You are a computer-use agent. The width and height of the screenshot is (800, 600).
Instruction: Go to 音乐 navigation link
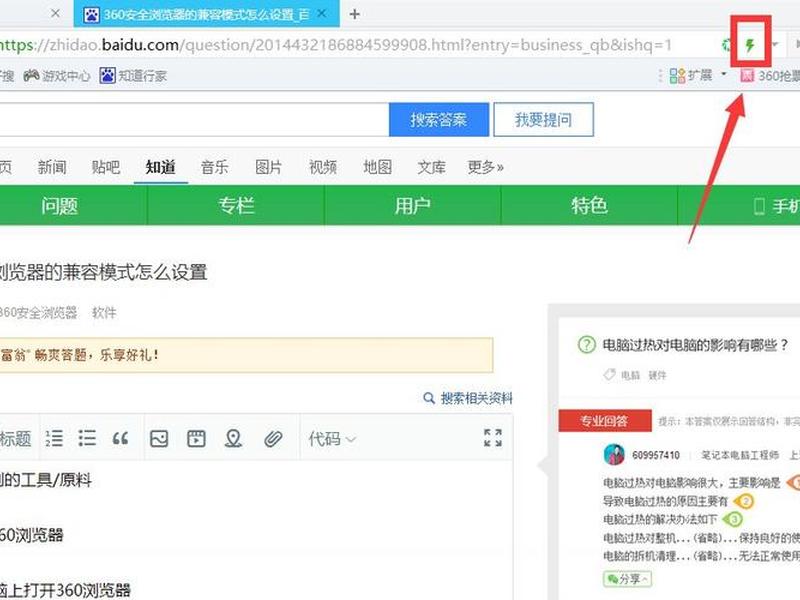coord(215,167)
